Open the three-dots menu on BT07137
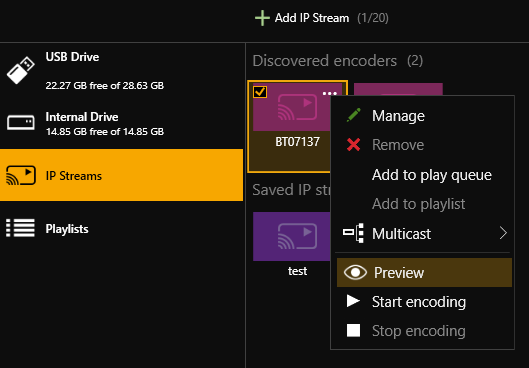Screen dimensions: 529x368 pyautogui.click(x=329, y=93)
